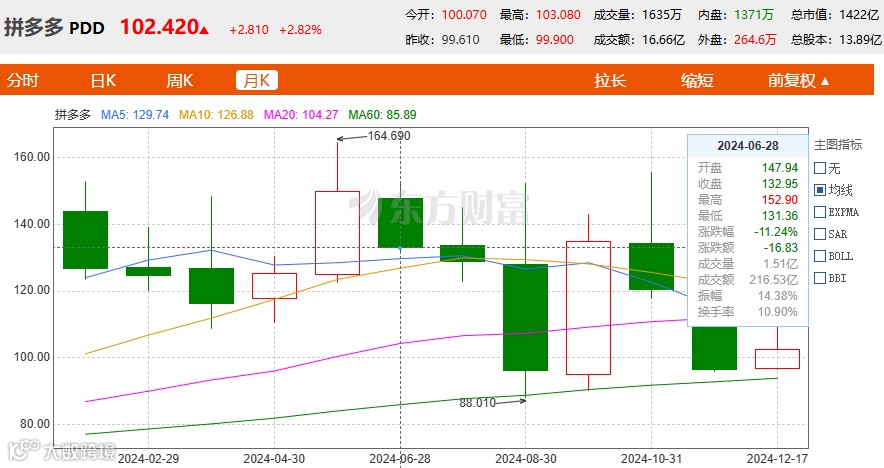Click the 2024-12-17 latest hollow candlestick
The width and height of the screenshot is (884, 468).
[777, 359]
